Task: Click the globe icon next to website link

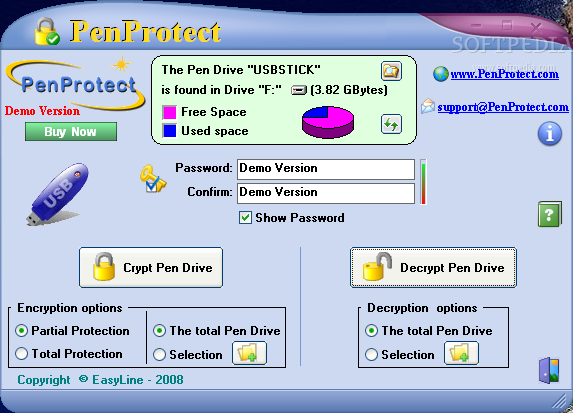Action: coord(441,74)
